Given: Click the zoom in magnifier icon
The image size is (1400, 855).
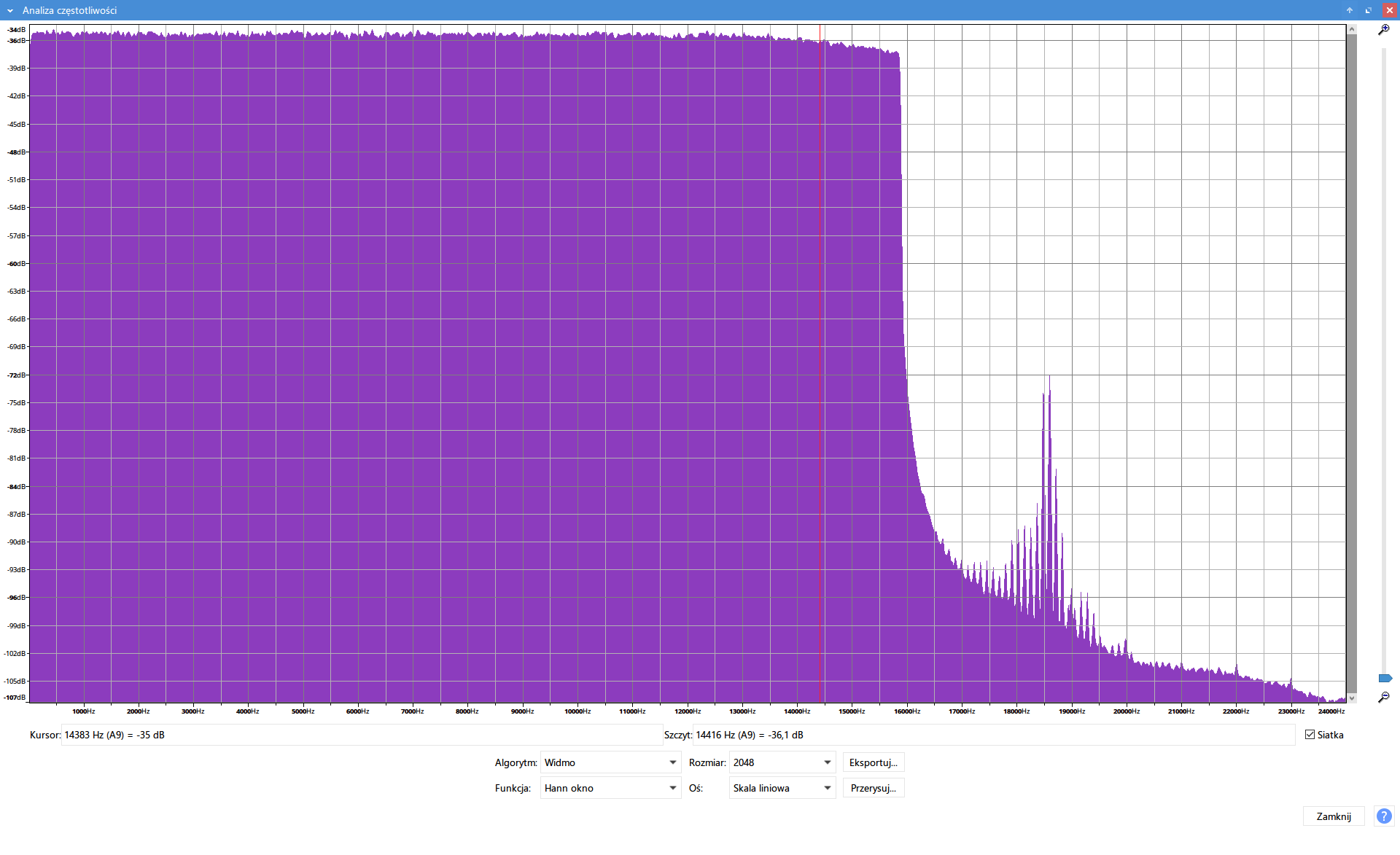Looking at the screenshot, I should (x=1383, y=30).
